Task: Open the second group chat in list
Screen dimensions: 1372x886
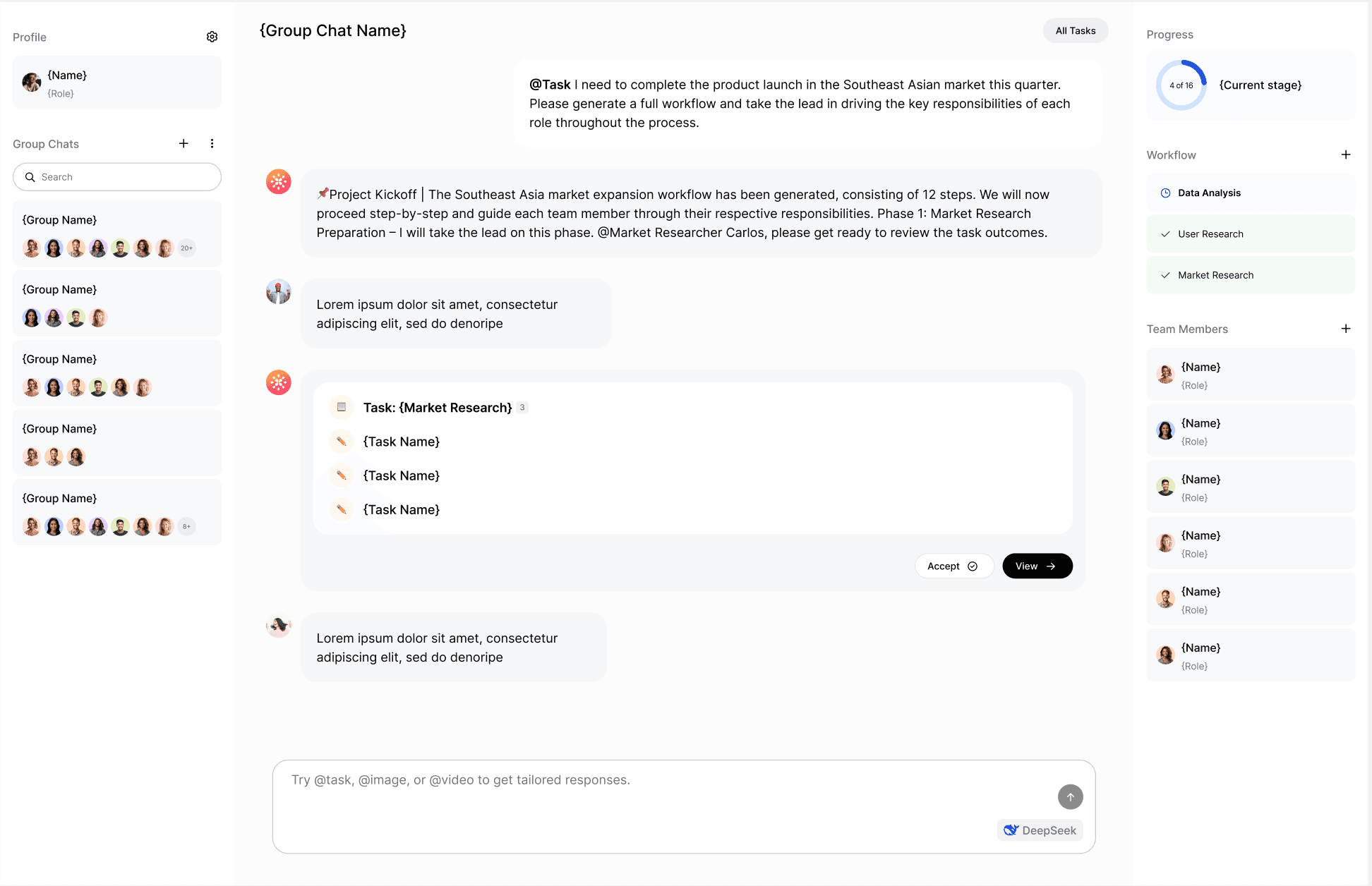Action: point(117,303)
